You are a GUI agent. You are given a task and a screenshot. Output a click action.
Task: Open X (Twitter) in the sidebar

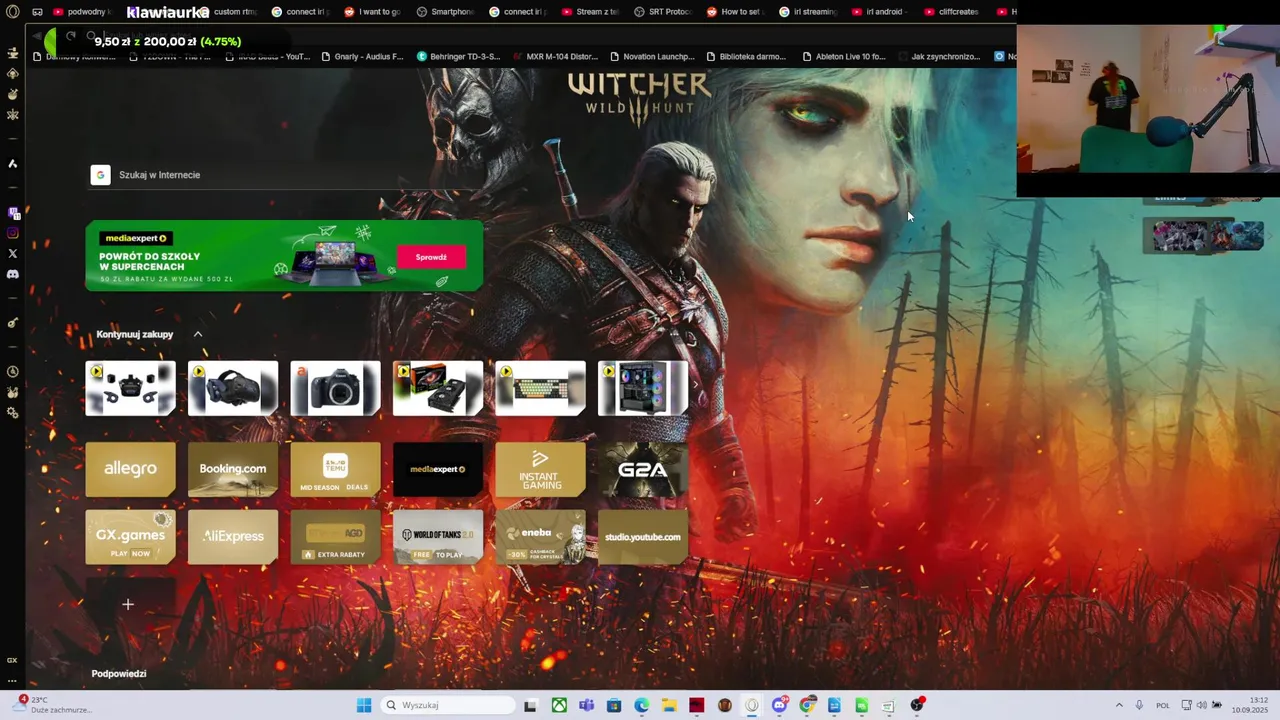click(x=12, y=254)
